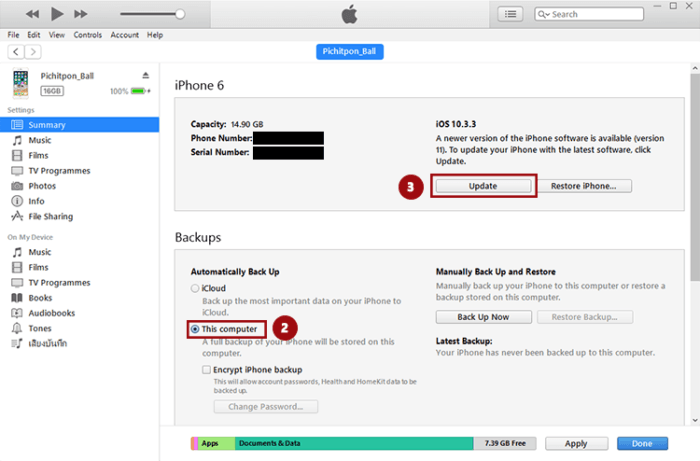Click the Pichitpon_Ball device tab button

(x=350, y=52)
